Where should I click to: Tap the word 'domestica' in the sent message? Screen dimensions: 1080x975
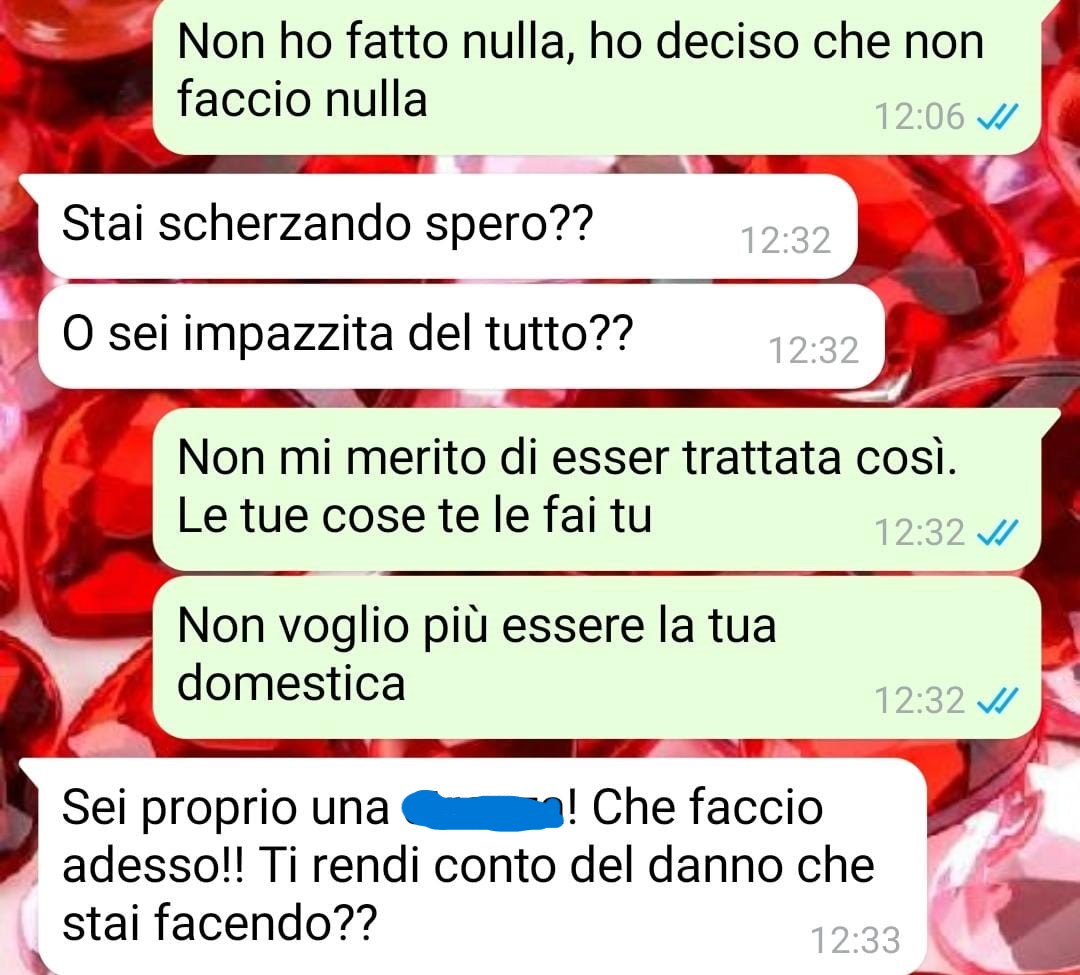291,683
